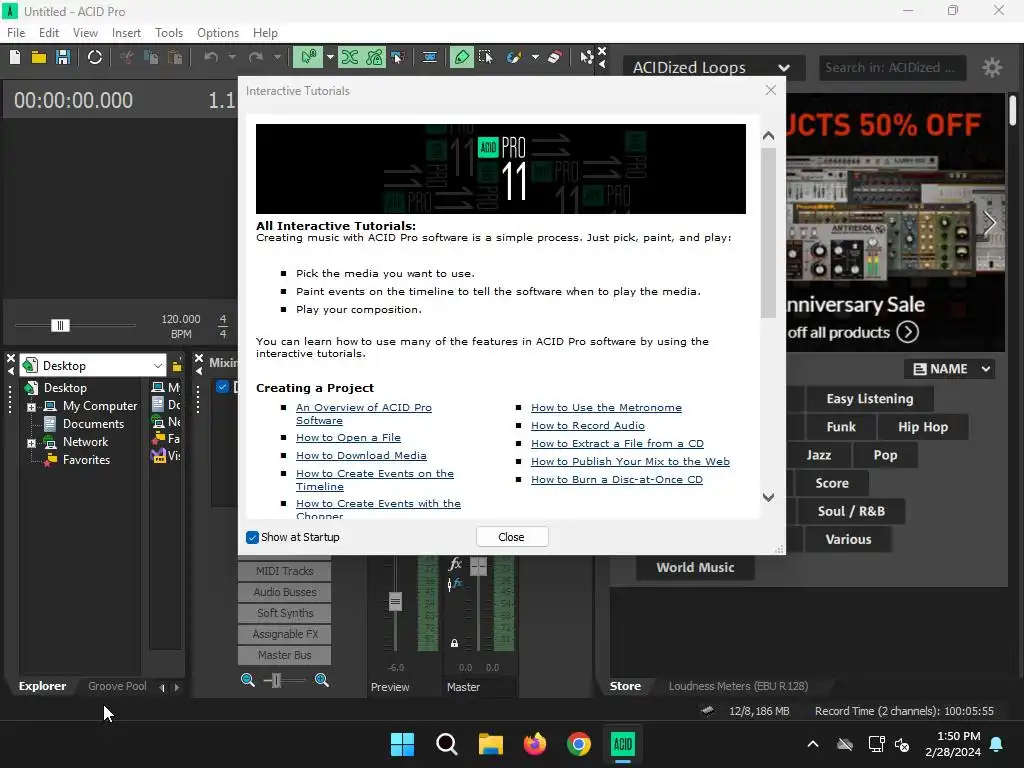Image resolution: width=1024 pixels, height=768 pixels.
Task: Click the Undo arrow icon
Action: click(x=210, y=57)
